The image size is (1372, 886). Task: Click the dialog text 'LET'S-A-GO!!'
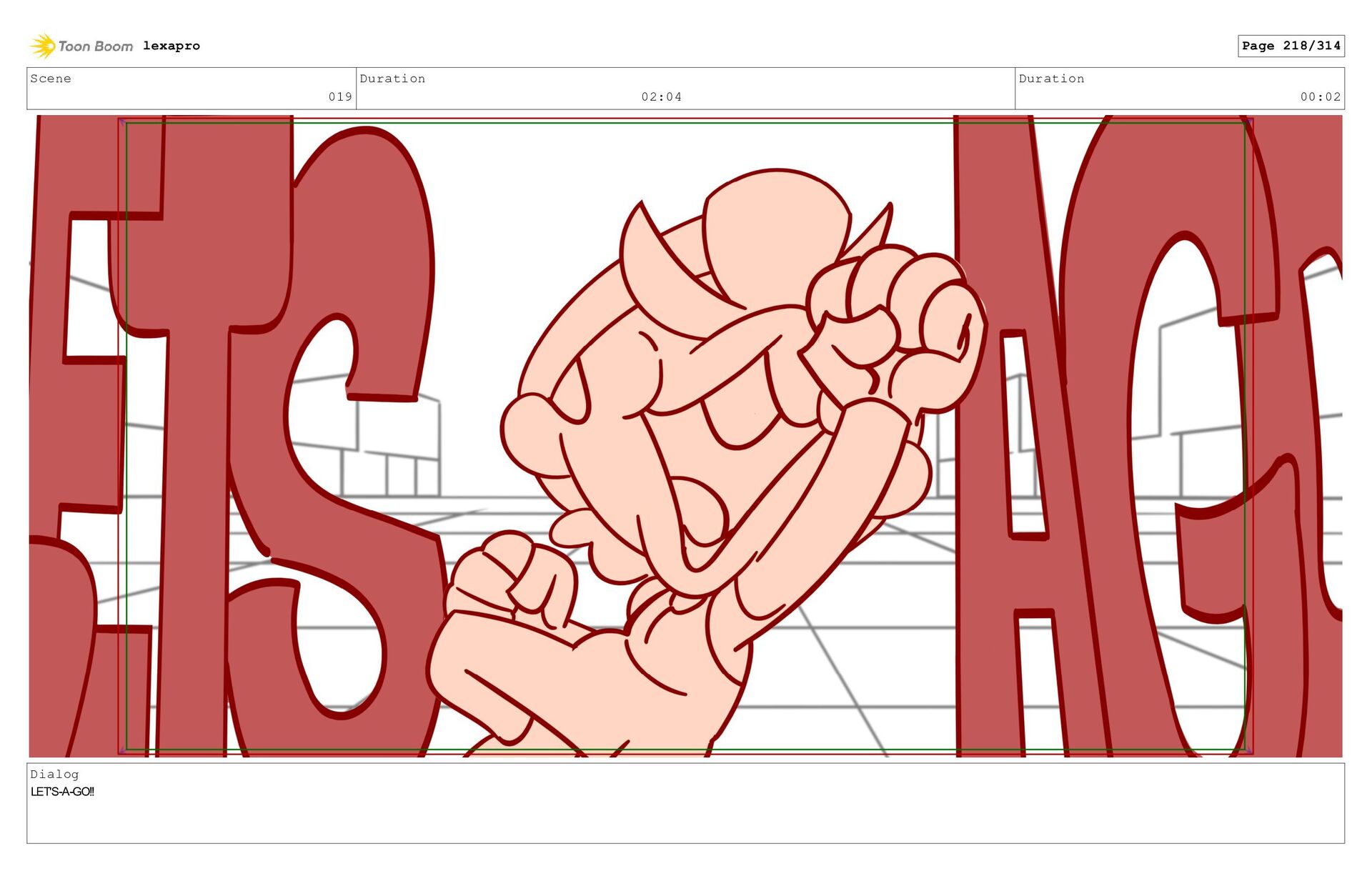pyautogui.click(x=62, y=792)
